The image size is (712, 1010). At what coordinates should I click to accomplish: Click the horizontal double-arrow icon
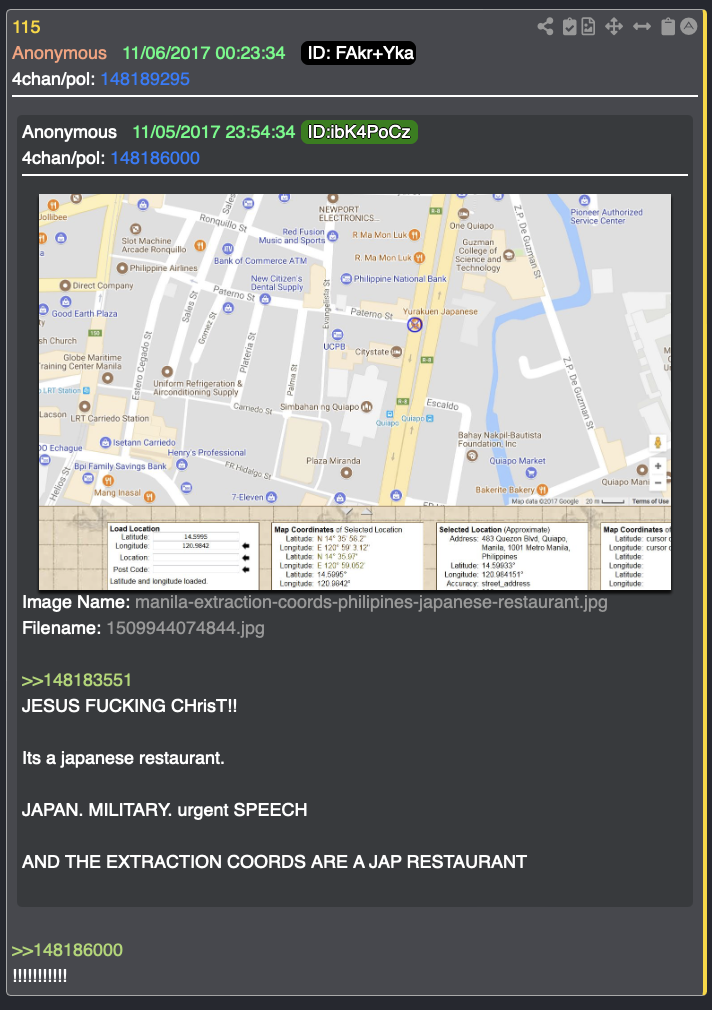point(642,26)
